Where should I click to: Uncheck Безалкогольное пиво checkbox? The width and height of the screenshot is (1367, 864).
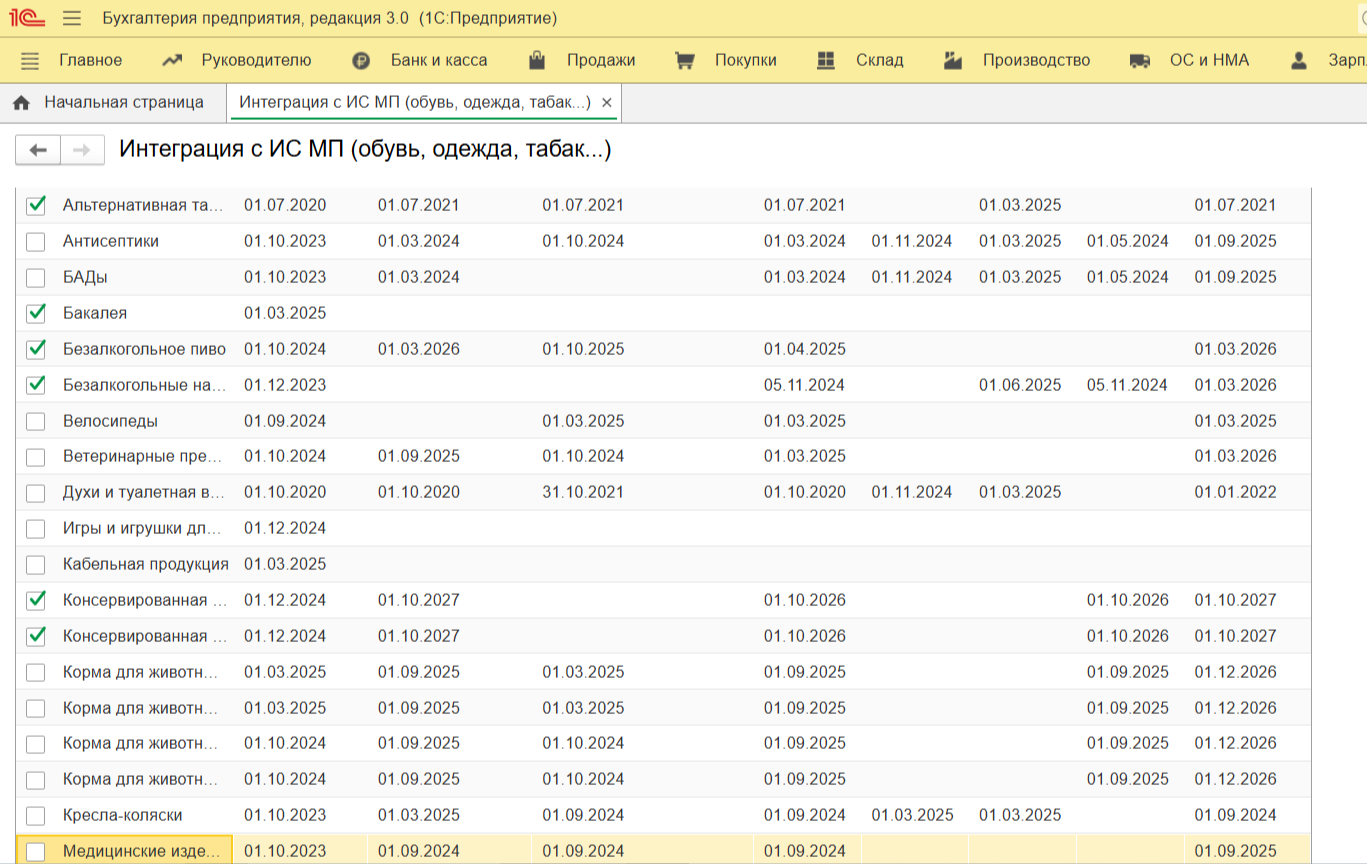tap(36, 349)
